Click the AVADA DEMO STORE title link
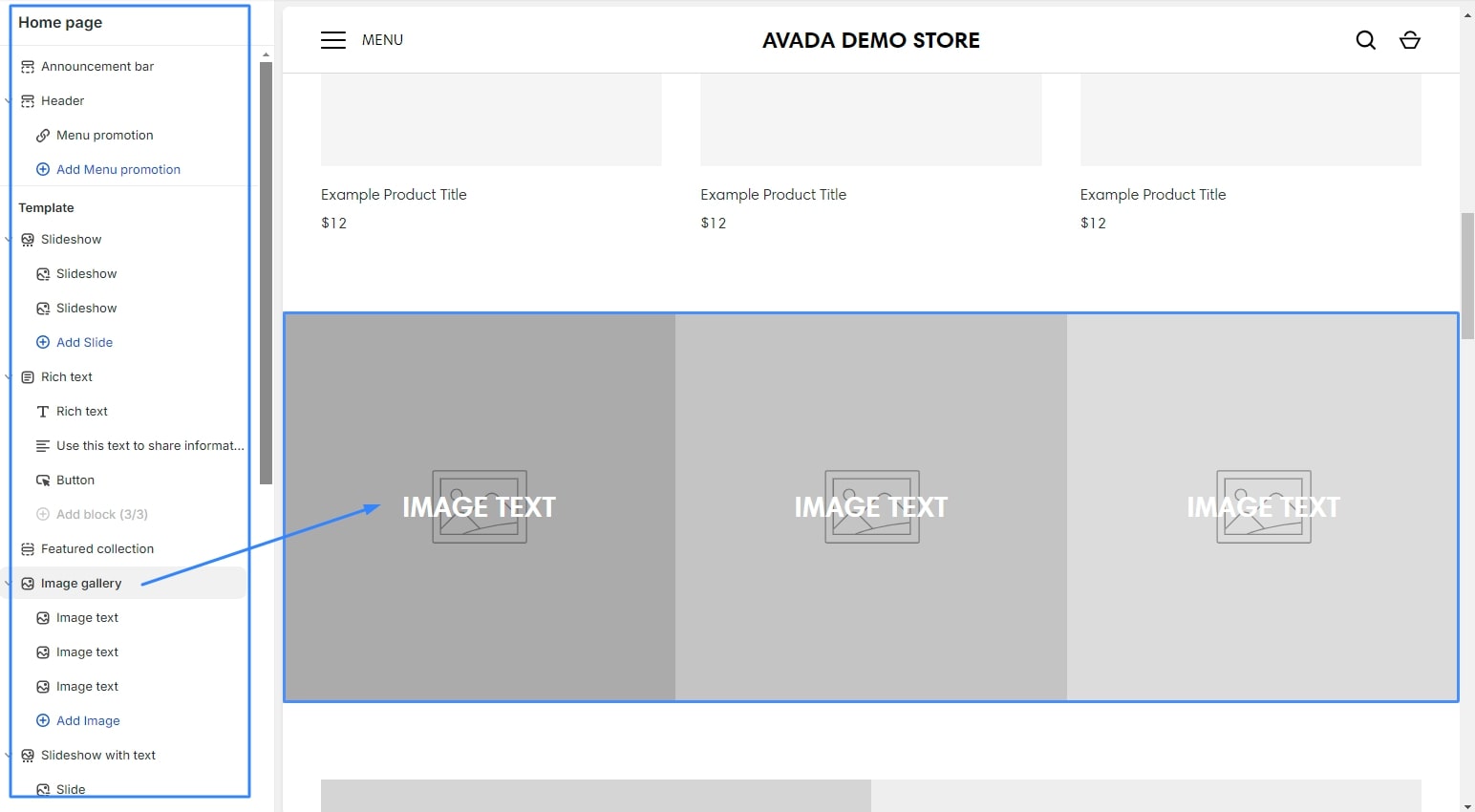The image size is (1475, 812). pos(871,40)
